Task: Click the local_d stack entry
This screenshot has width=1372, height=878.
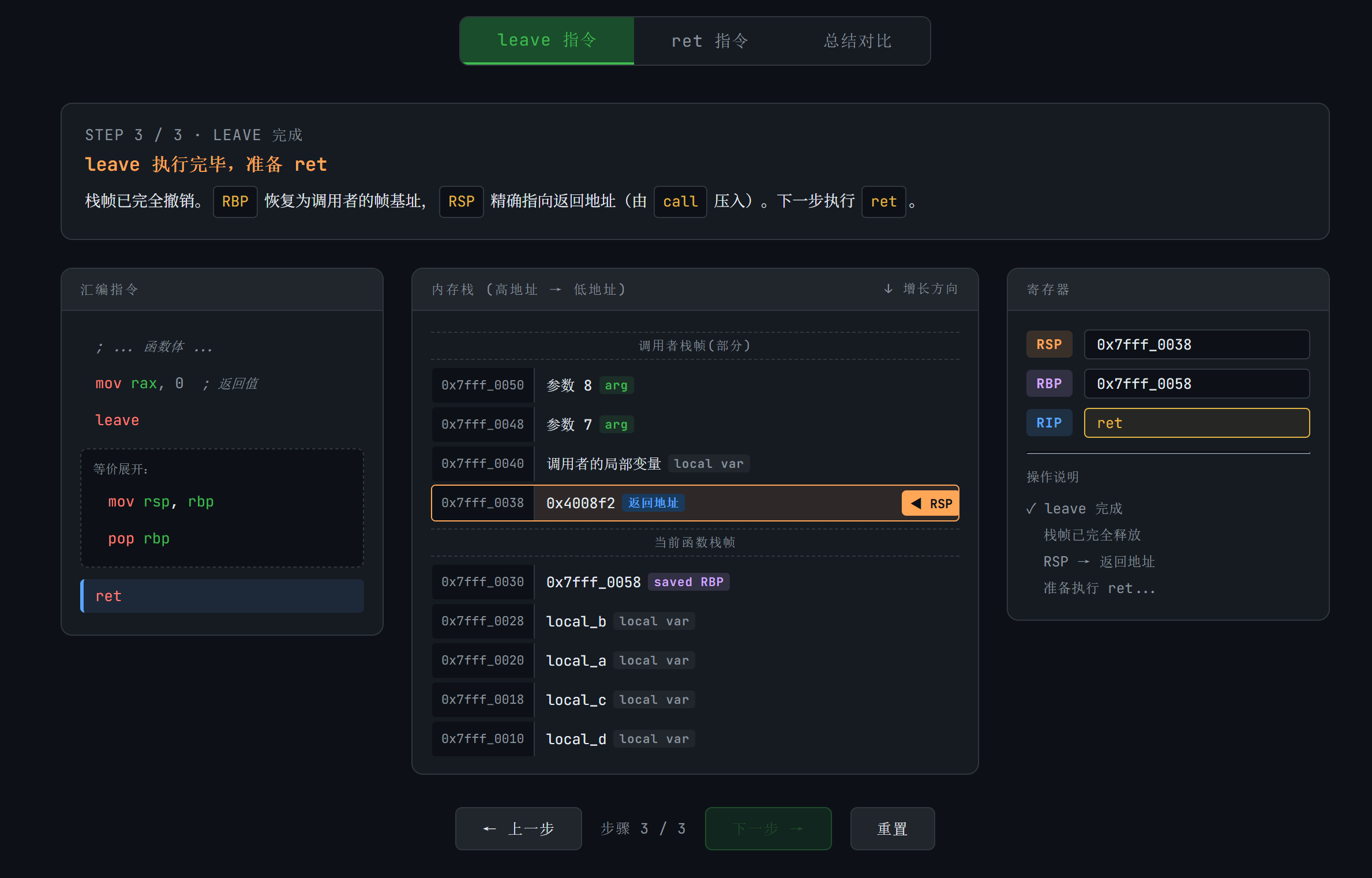Action: [x=576, y=739]
